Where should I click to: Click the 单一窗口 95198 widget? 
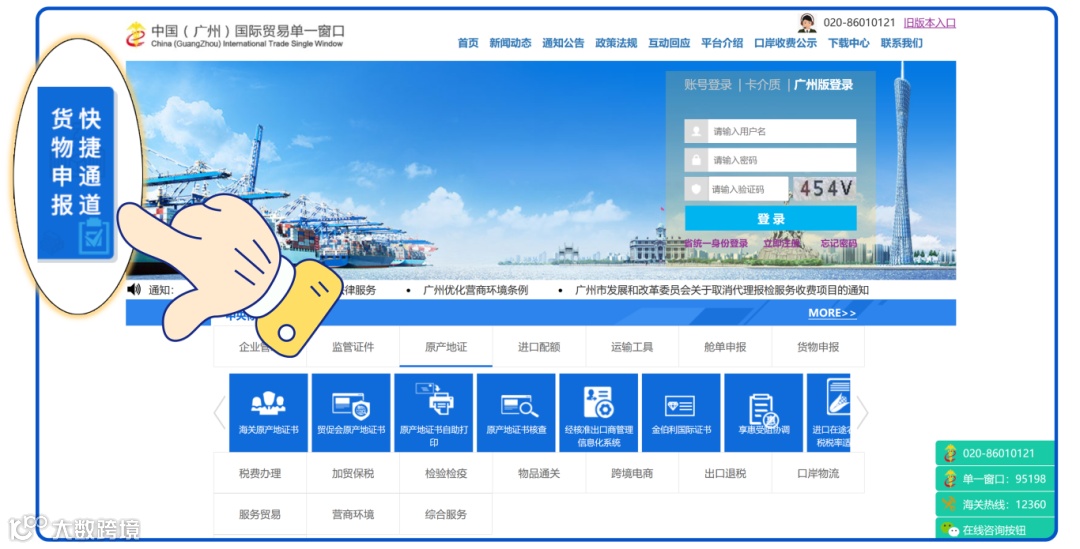tap(995, 479)
